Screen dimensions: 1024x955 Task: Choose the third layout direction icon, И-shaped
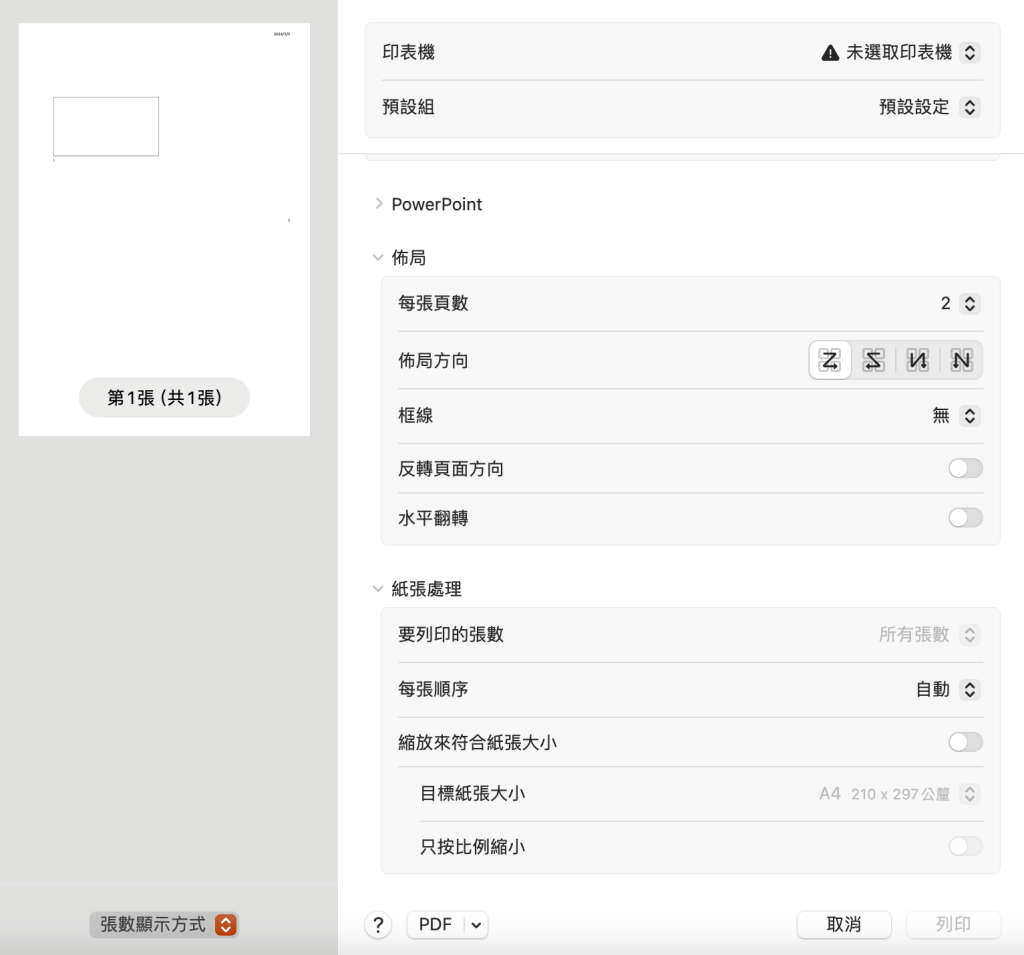point(917,360)
